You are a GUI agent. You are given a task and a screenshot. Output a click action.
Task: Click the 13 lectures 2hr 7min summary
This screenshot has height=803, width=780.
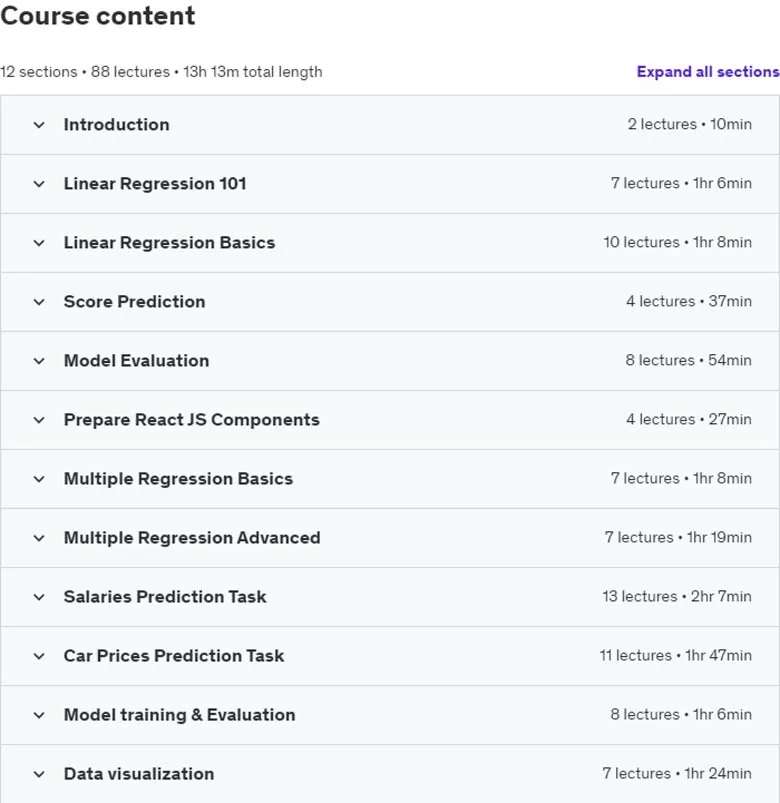point(677,596)
